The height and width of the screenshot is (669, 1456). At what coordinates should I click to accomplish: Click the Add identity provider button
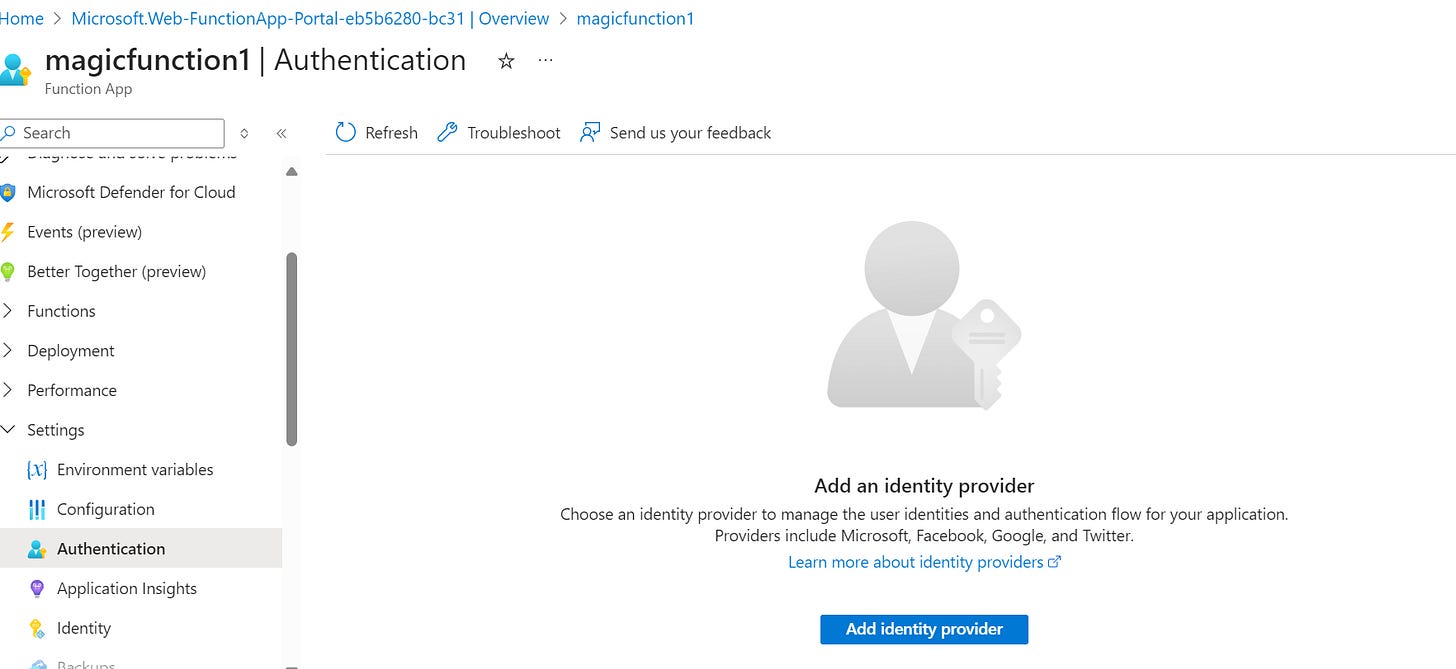[x=923, y=629]
